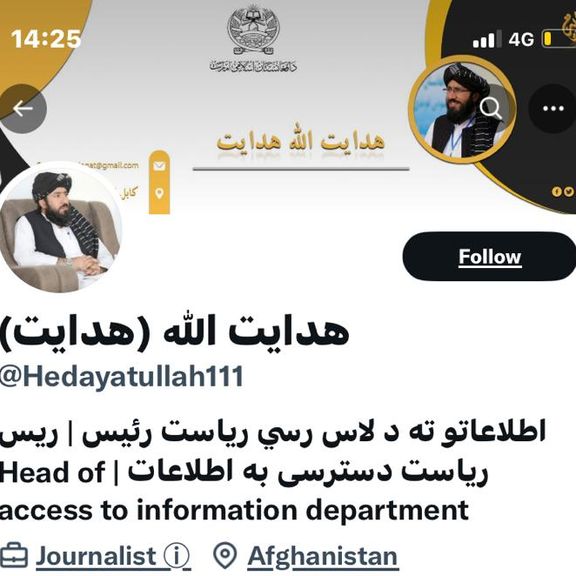Tap the Journalist info circle icon
This screenshot has height=576, width=576.
176,556
